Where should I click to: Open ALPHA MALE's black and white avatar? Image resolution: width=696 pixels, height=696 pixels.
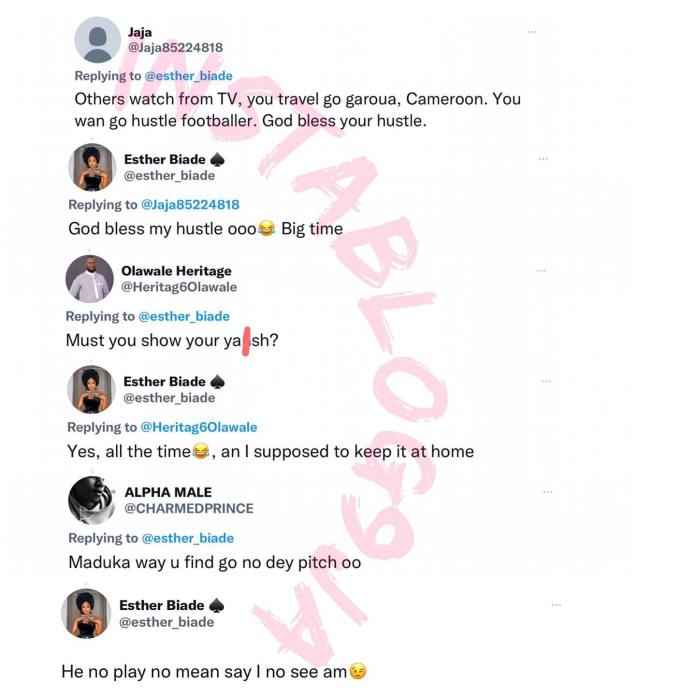[92, 500]
